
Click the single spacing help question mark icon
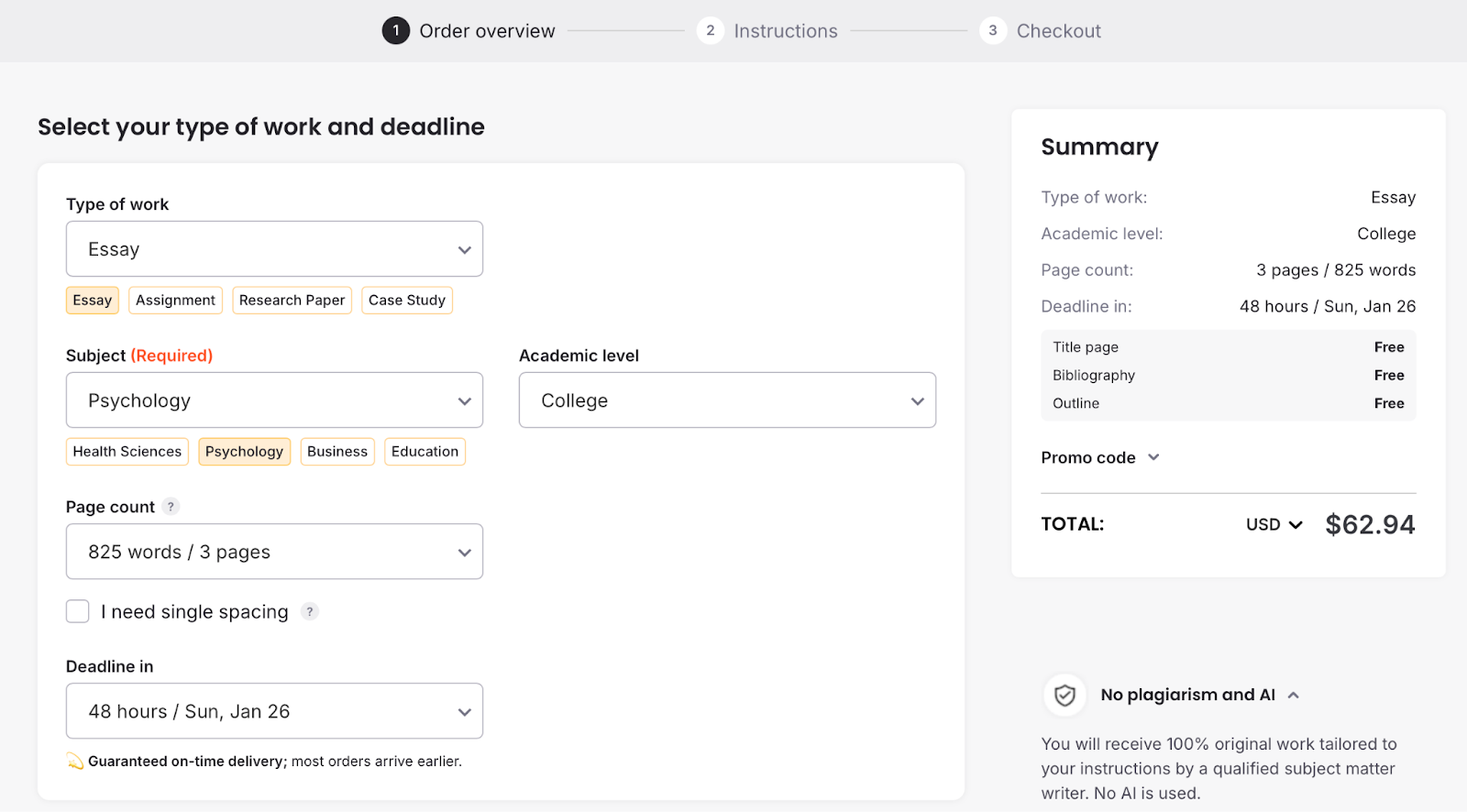[310, 611]
